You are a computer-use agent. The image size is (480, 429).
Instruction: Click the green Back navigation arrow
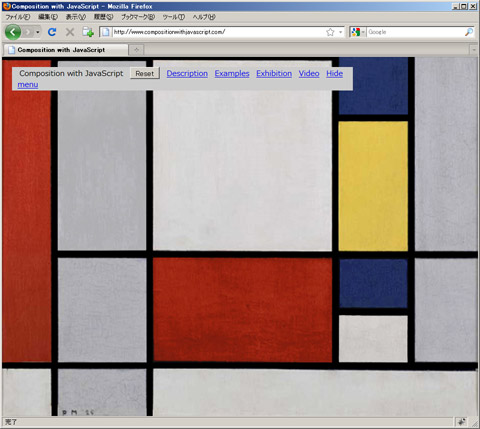pyautogui.click(x=13, y=32)
